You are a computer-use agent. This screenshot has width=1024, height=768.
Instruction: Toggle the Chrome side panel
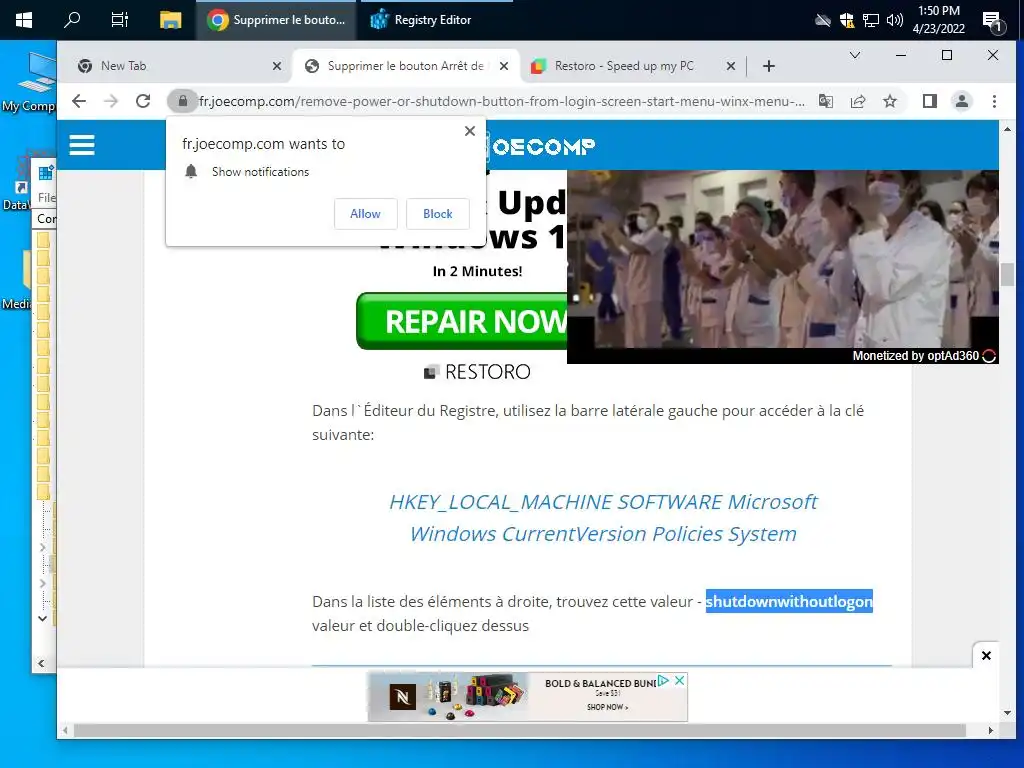click(x=929, y=101)
